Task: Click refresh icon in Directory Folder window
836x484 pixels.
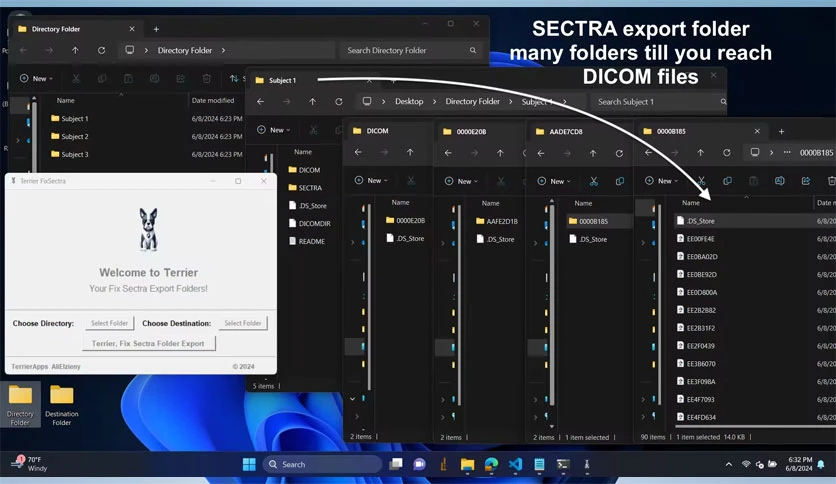Action: pos(101,50)
